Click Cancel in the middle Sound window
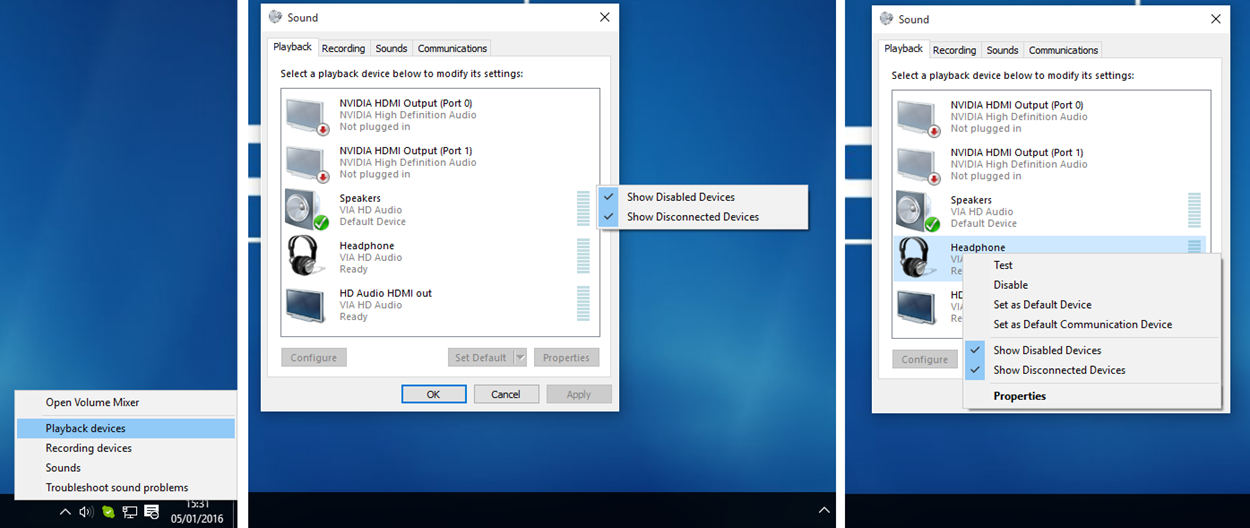This screenshot has width=1250, height=528. pos(506,394)
